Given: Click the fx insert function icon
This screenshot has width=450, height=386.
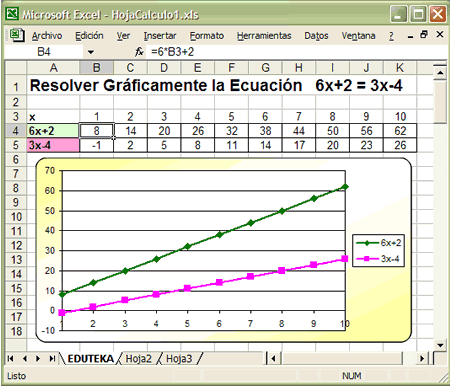Looking at the screenshot, I should coord(139,52).
